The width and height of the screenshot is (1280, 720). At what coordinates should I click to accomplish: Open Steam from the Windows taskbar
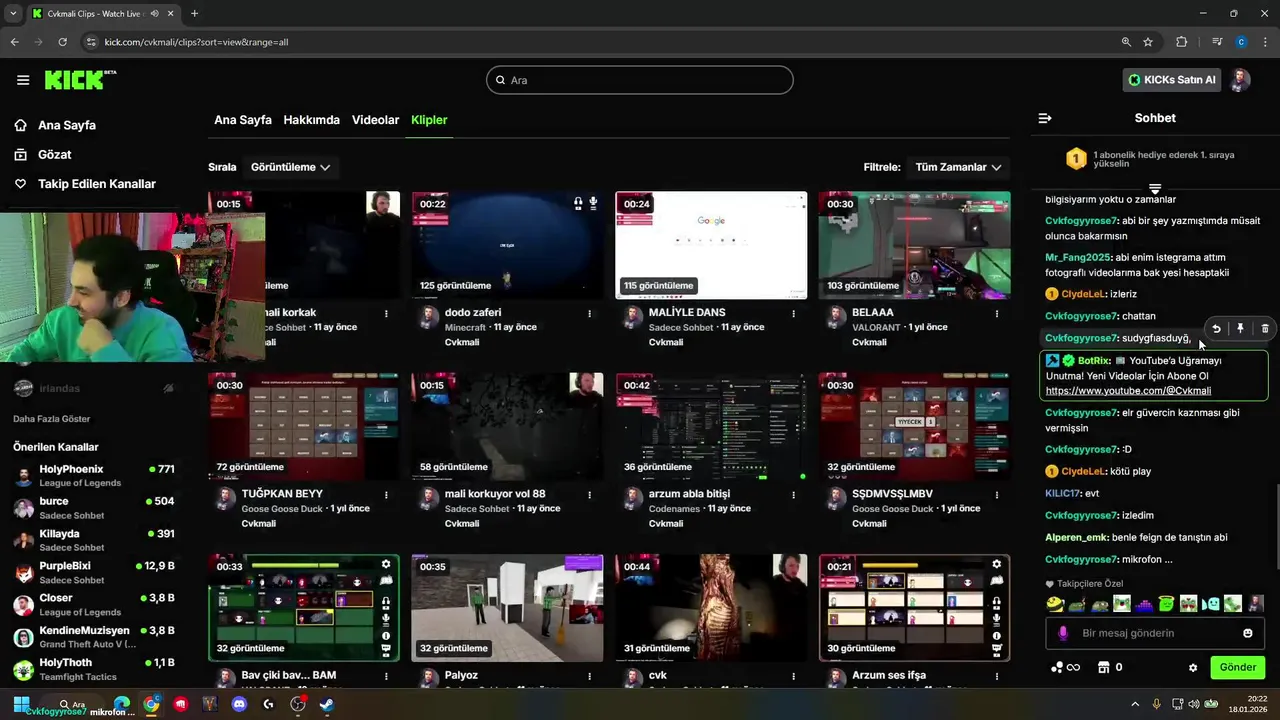(x=327, y=704)
